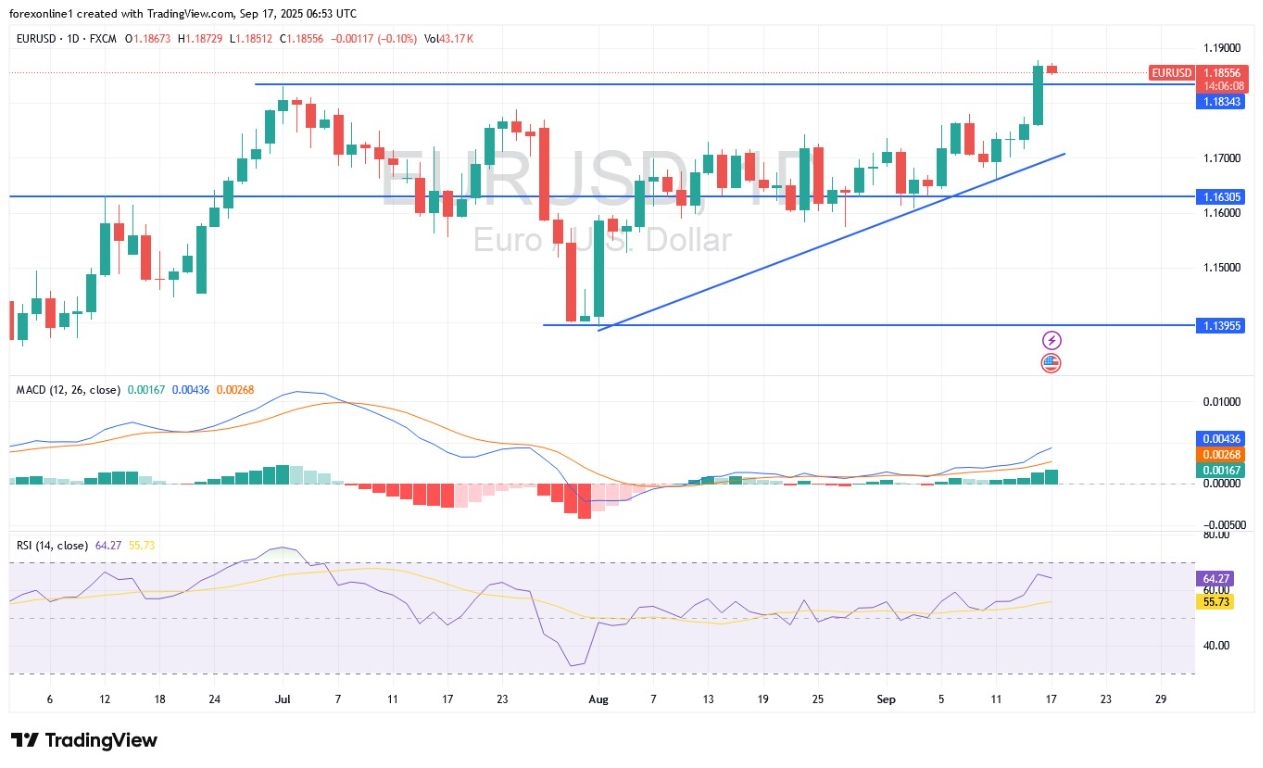
Task: Open the Vol 43.17K volume display
Action: tap(448, 39)
